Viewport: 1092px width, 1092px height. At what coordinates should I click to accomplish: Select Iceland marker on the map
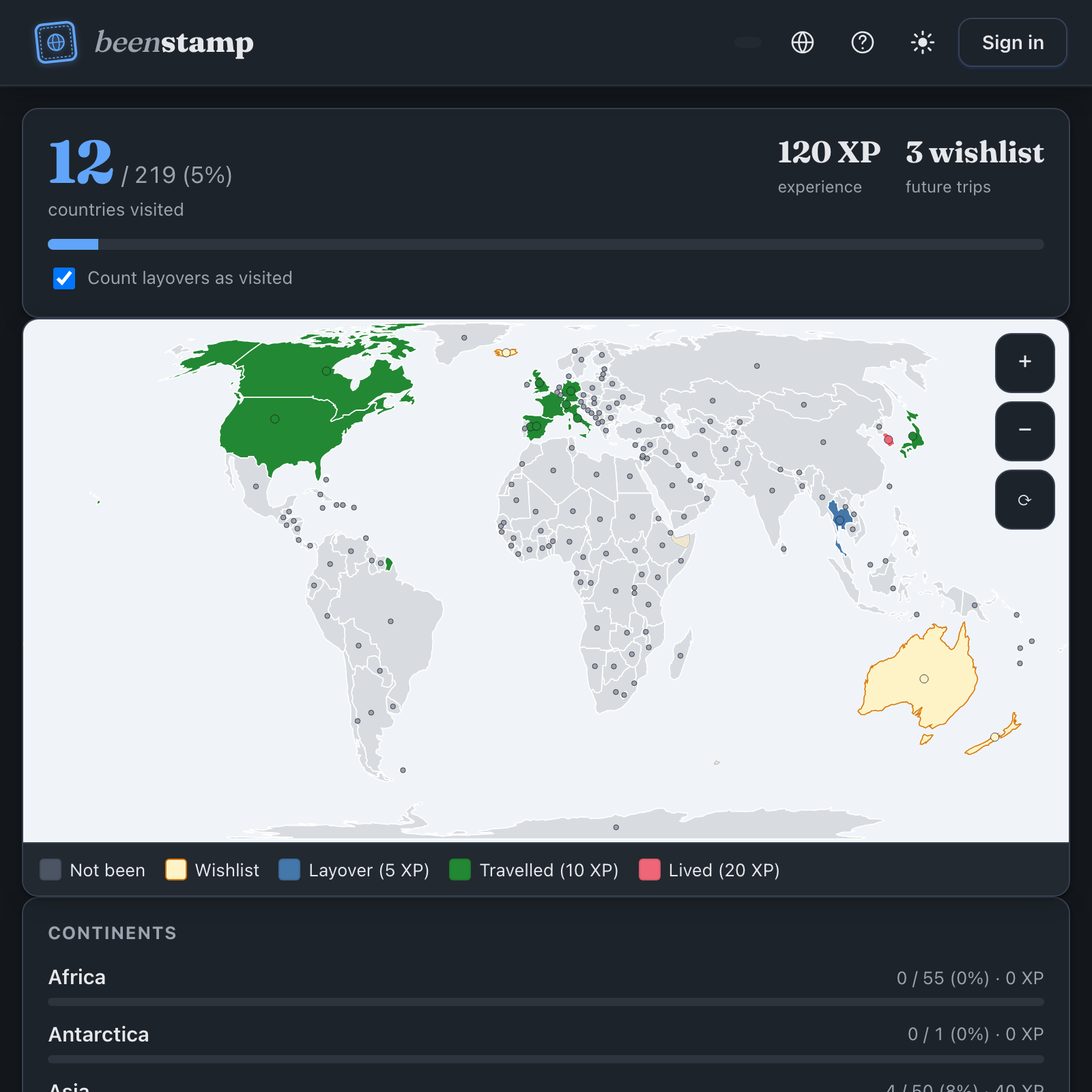506,353
